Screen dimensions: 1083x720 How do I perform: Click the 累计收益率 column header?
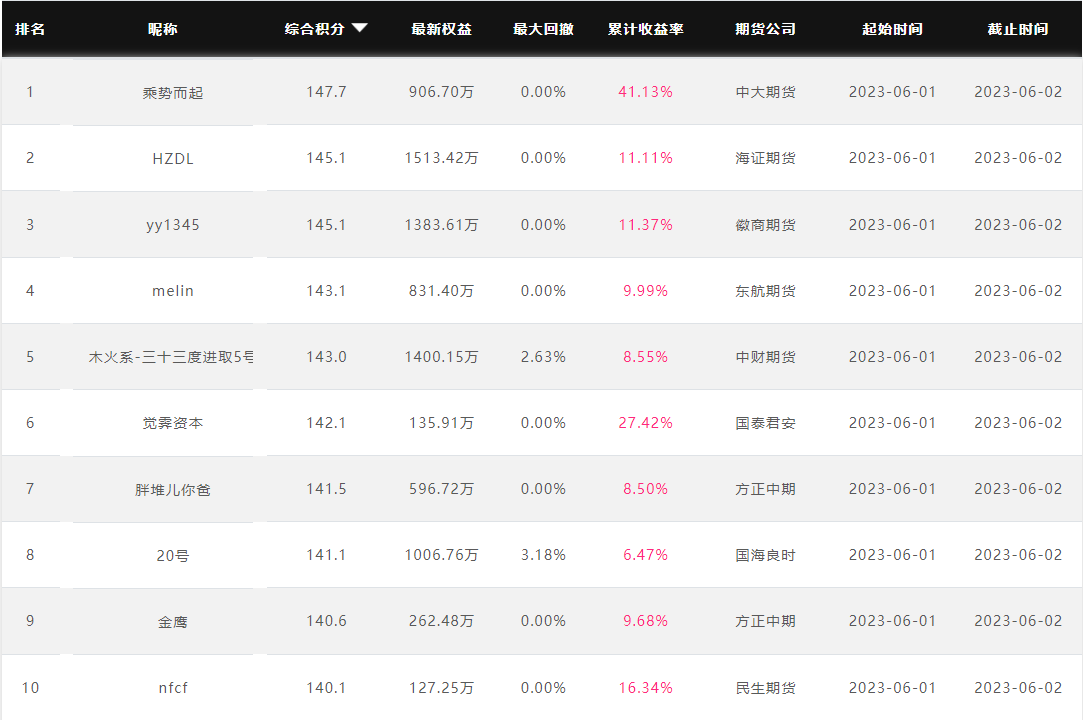(x=645, y=29)
